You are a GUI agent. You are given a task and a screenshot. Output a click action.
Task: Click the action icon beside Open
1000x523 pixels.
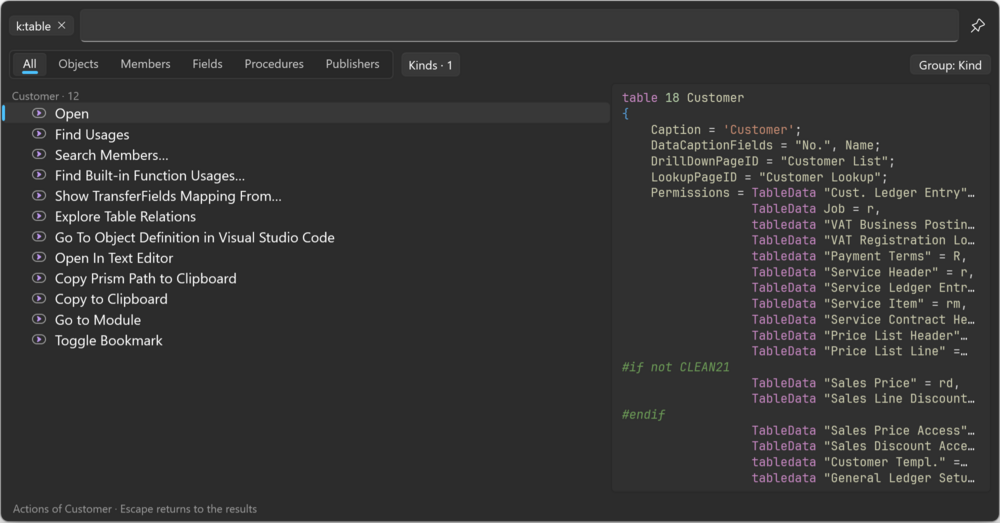pos(39,113)
